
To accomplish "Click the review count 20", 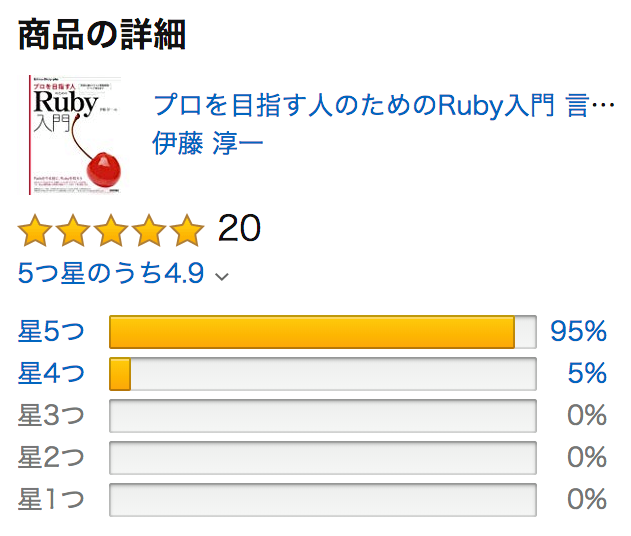I will [x=239, y=228].
